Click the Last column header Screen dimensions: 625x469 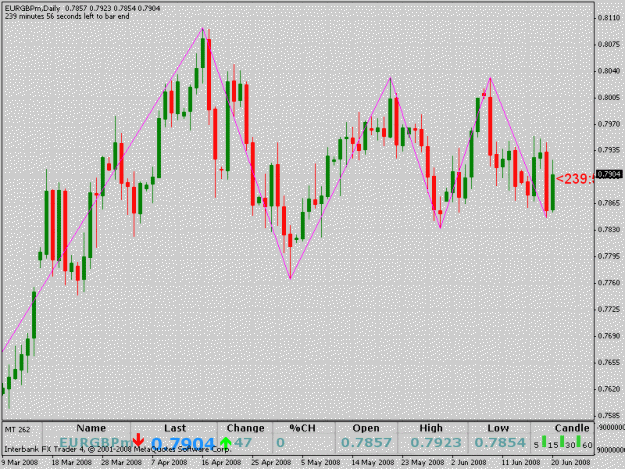coord(175,428)
